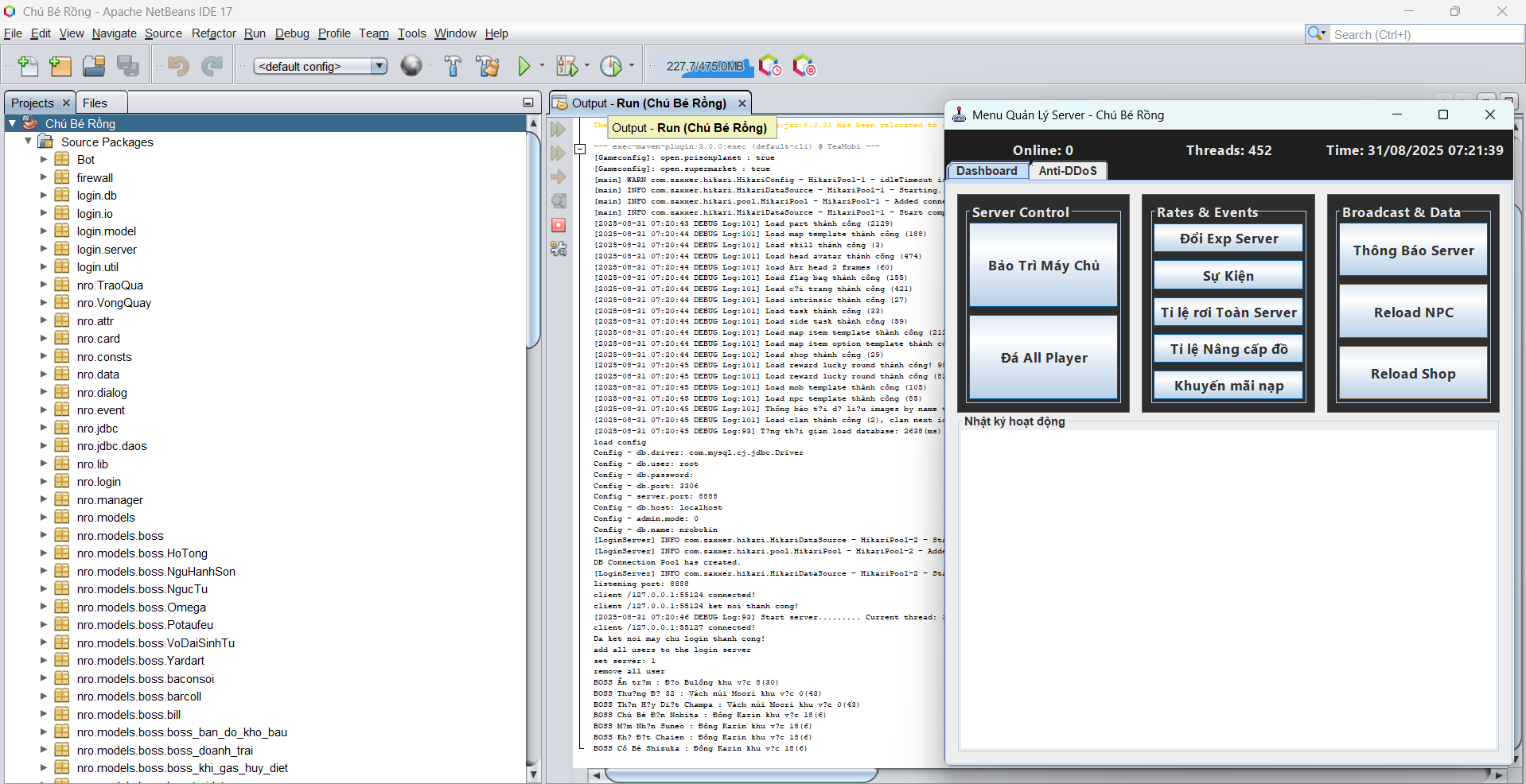1526x784 pixels.
Task: Switch to the Anti-DDoS tab
Action: pos(1068,171)
